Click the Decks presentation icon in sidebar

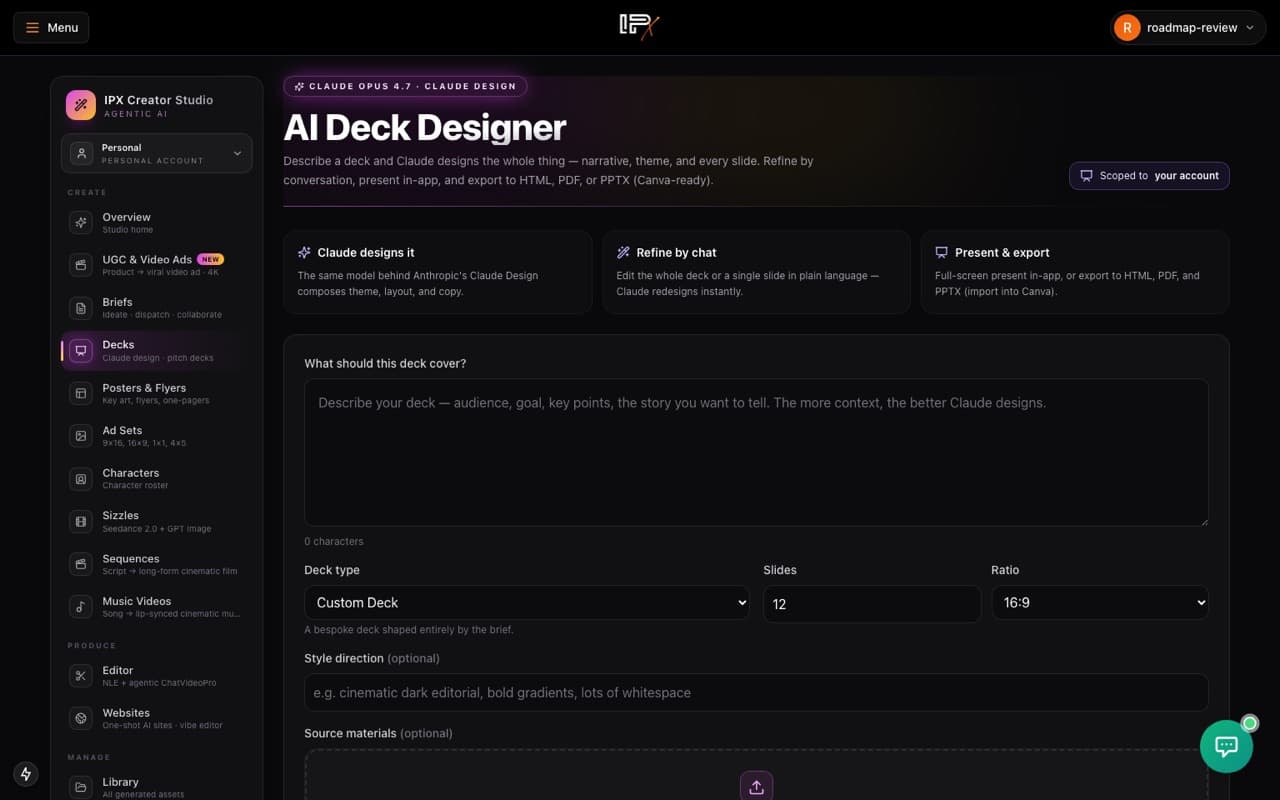[81, 350]
